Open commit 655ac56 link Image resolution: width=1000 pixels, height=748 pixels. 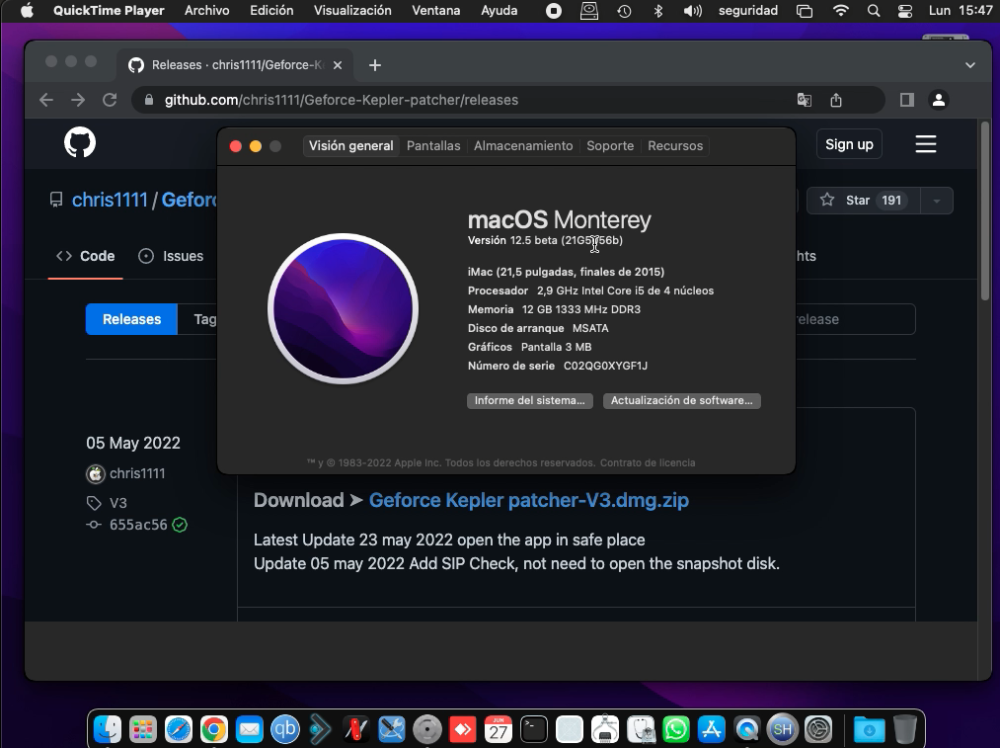click(138, 525)
